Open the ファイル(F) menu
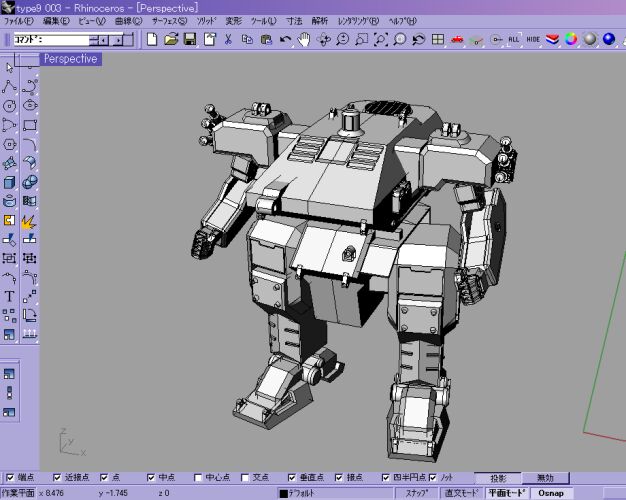The width and height of the screenshot is (626, 500). [x=18, y=21]
